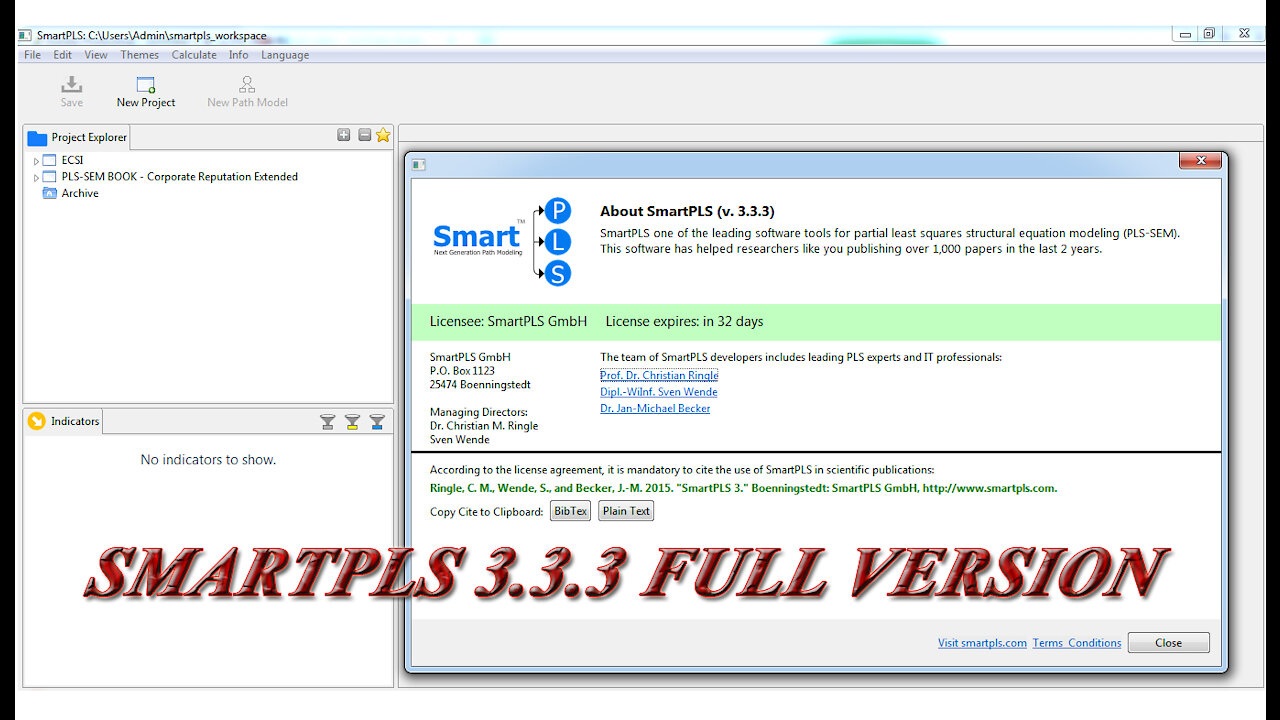Click the About dialog title bar icon

click(419, 164)
